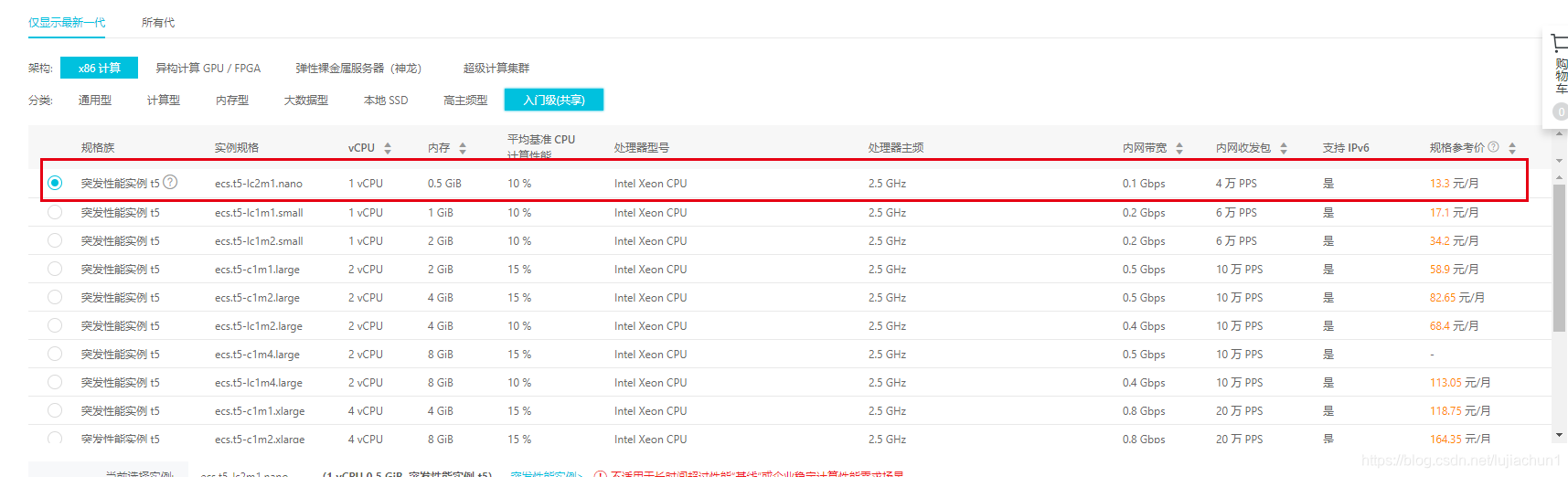Select radio for ecs.t5-lc1m2.large
This screenshot has height=477, width=1568.
(x=55, y=325)
